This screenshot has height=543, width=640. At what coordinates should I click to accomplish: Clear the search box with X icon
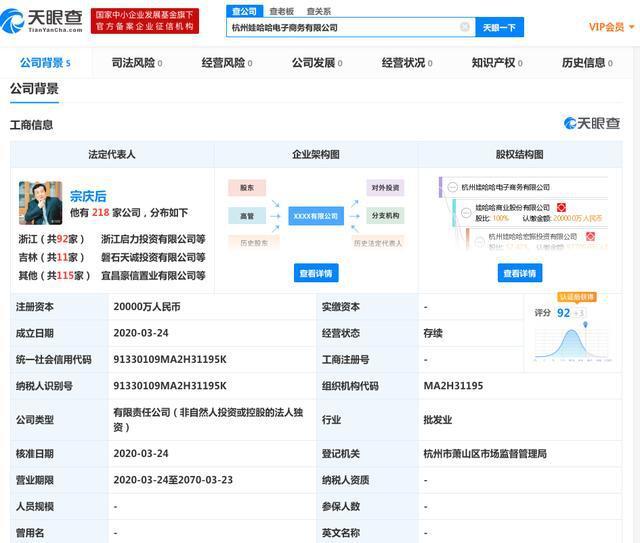coord(464,27)
